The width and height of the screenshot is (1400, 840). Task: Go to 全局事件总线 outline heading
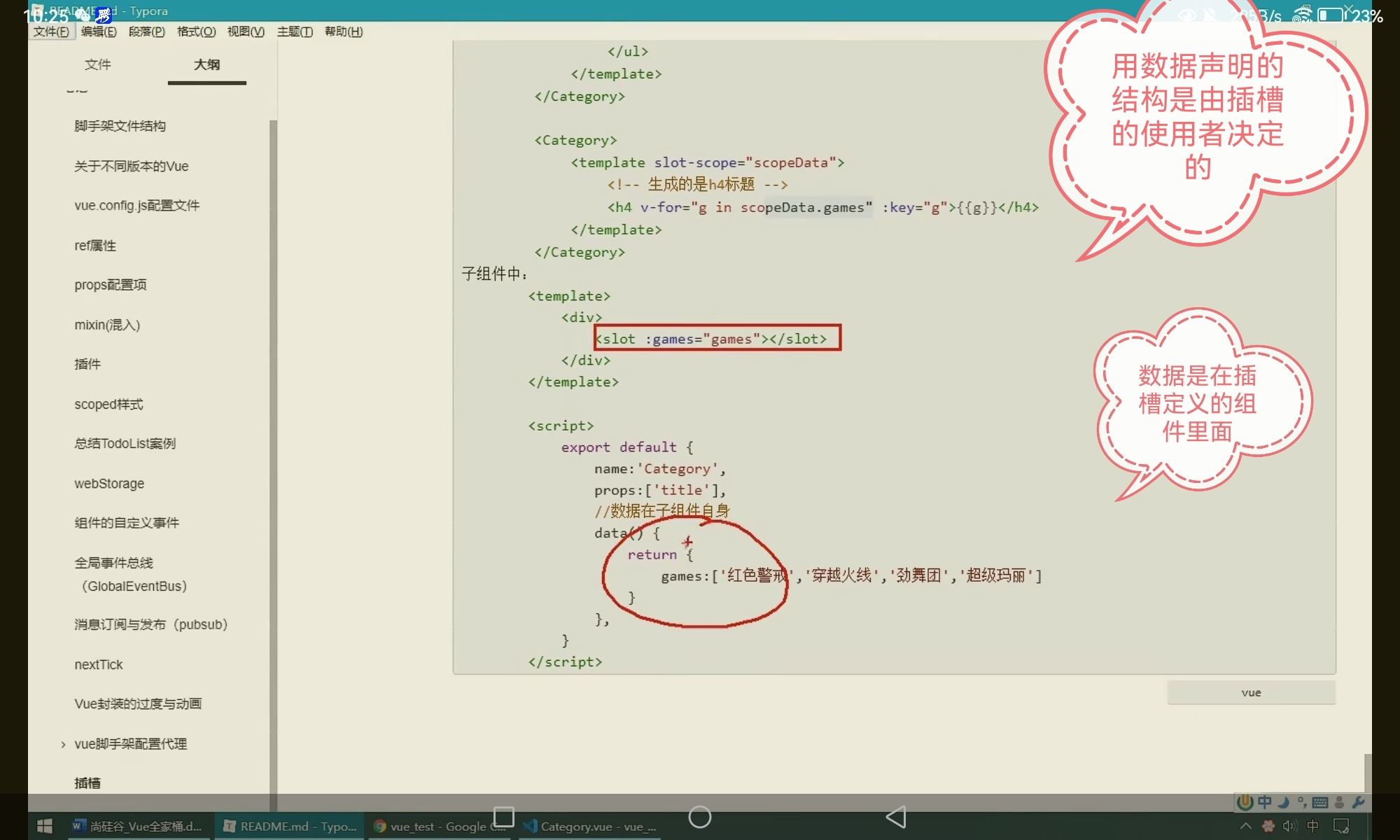coord(113,563)
